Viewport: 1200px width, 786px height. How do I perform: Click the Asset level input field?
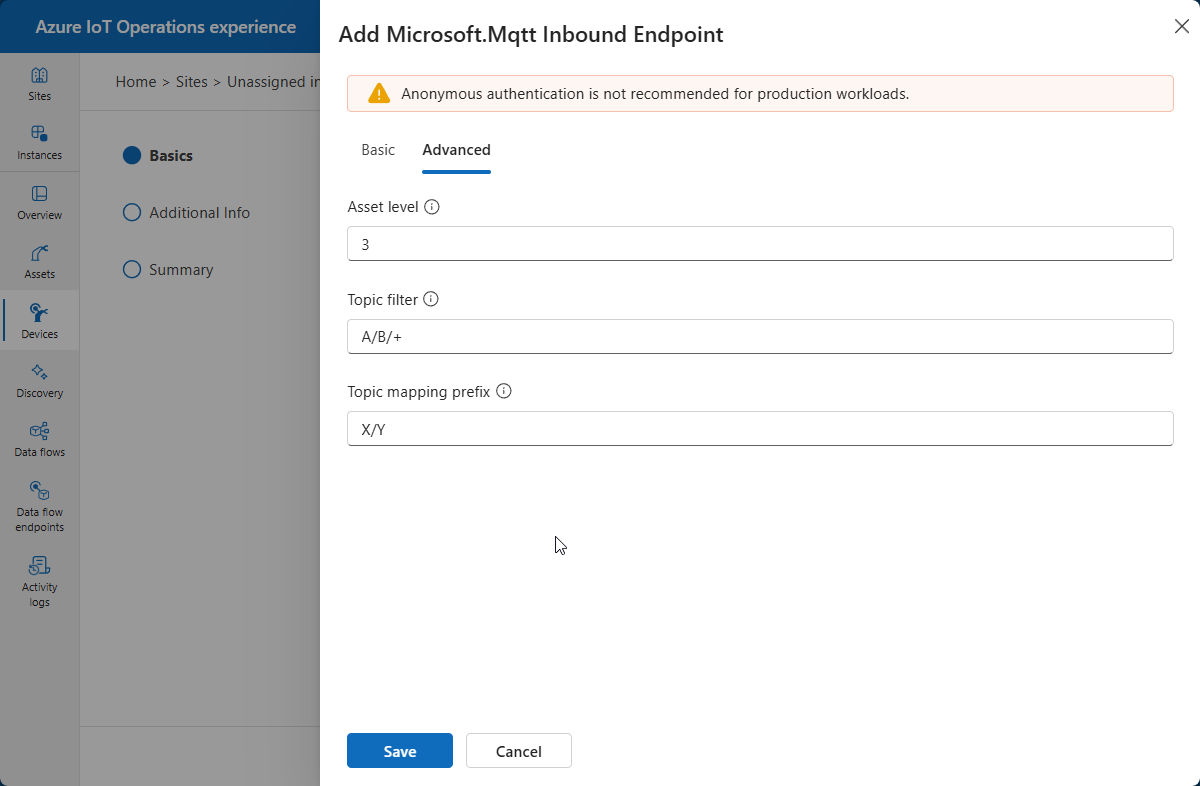[760, 244]
